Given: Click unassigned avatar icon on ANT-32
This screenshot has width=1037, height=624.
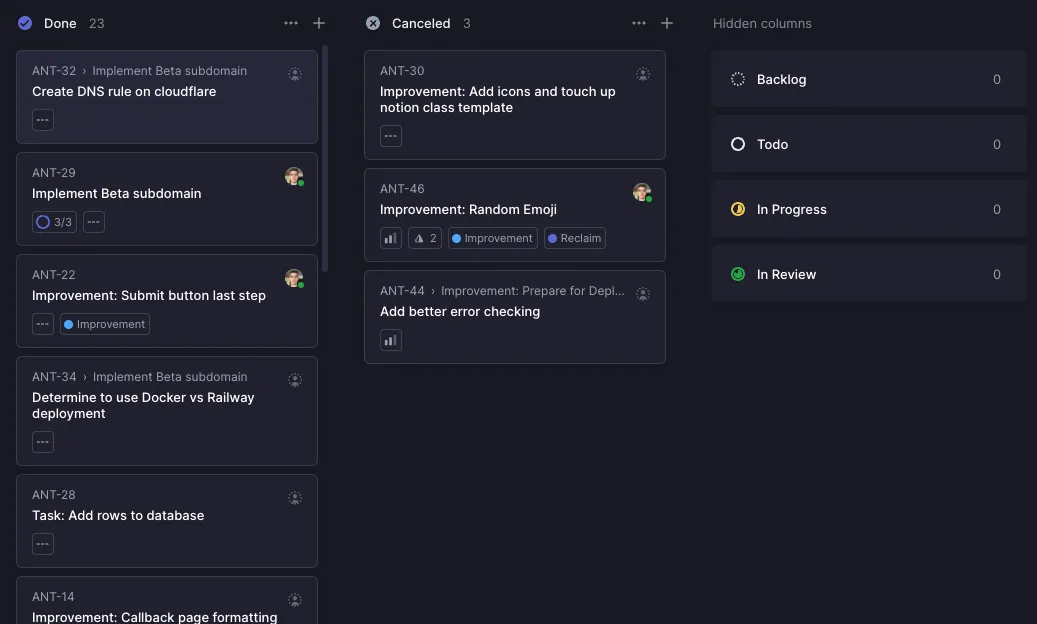Looking at the screenshot, I should (x=295, y=74).
